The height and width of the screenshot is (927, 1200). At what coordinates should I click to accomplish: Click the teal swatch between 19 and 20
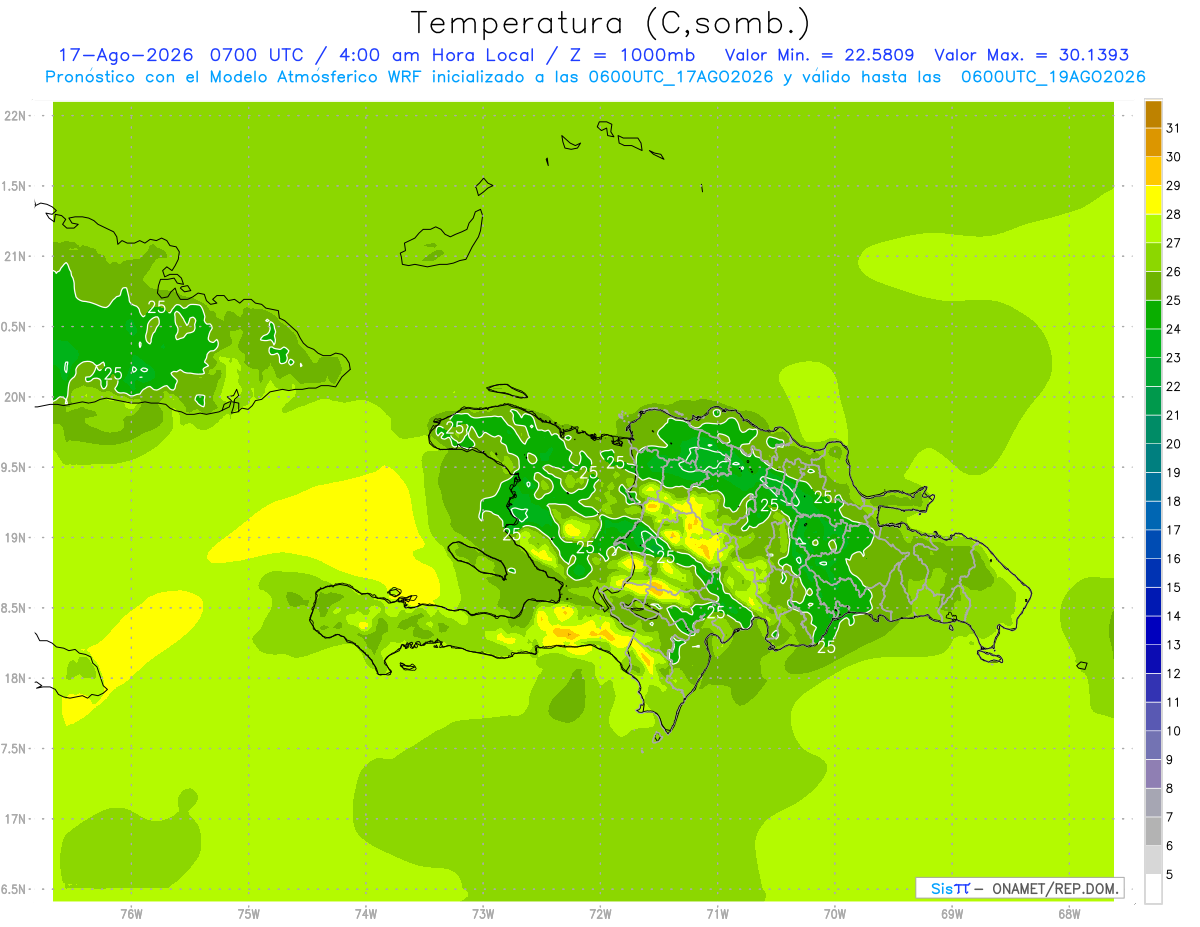1153,458
